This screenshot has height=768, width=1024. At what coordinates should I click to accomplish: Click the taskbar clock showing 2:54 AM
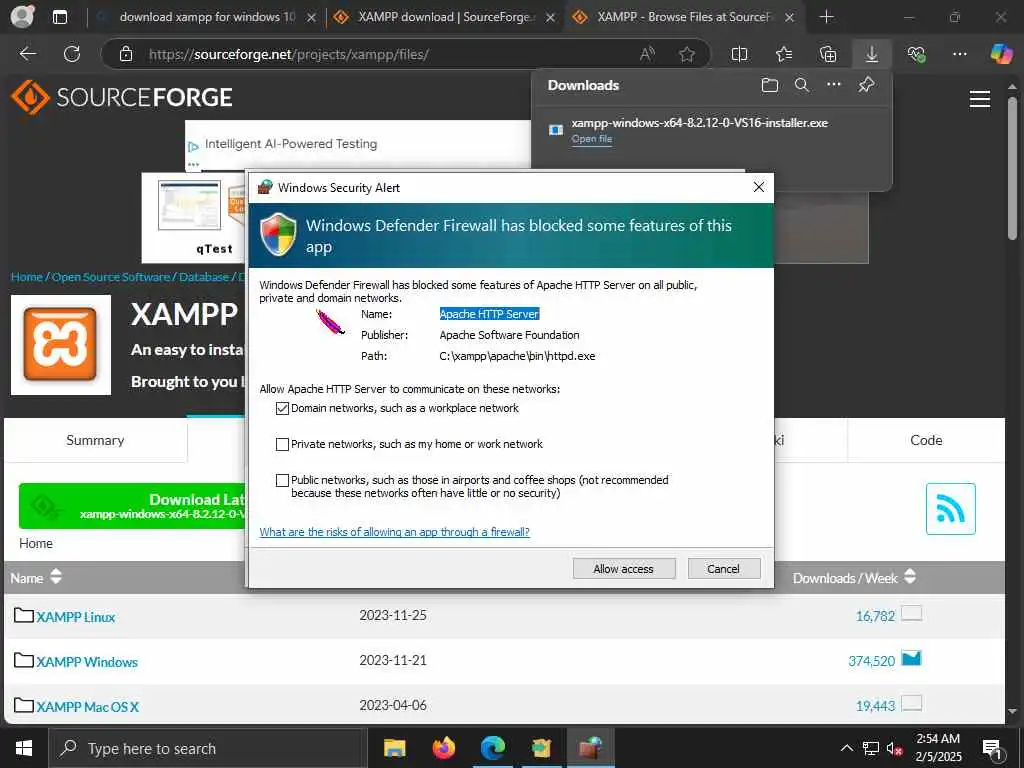click(938, 748)
